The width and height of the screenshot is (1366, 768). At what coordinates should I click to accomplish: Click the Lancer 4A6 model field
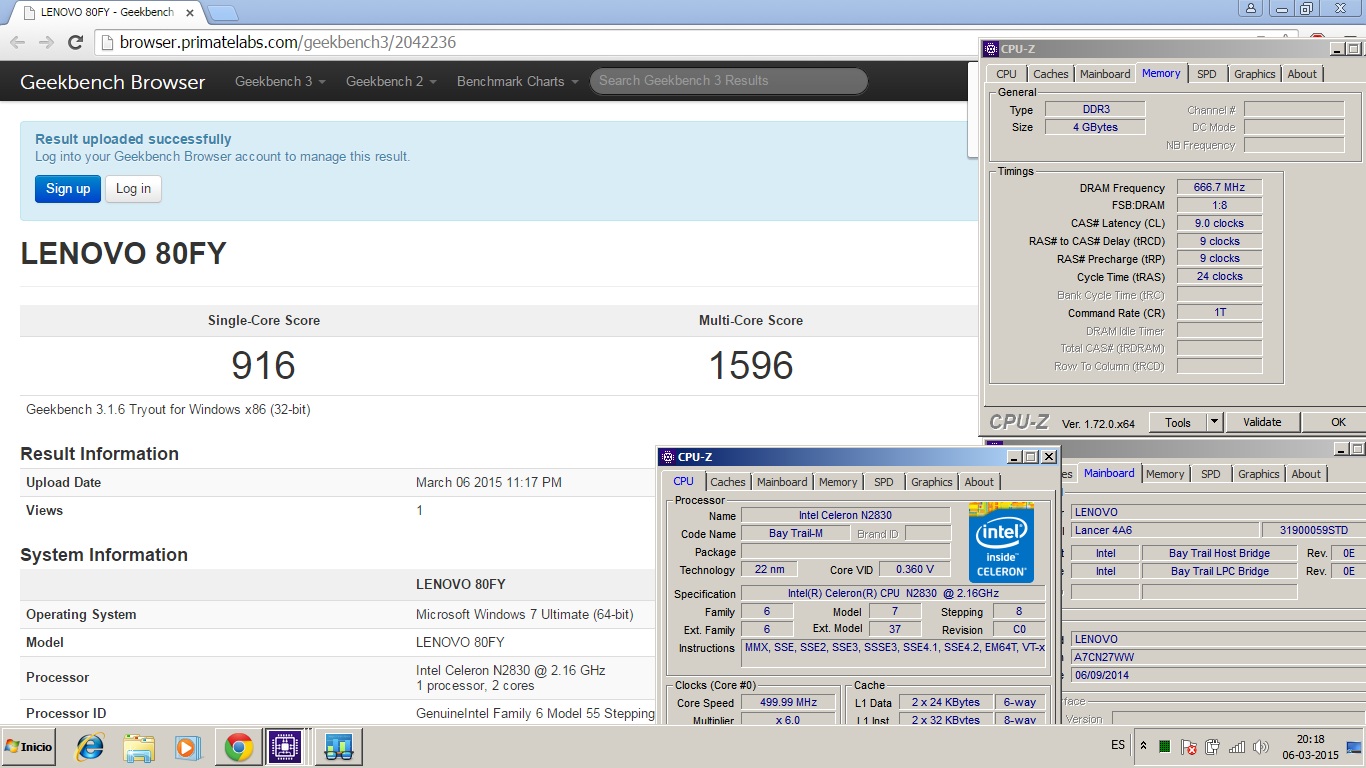(1165, 530)
